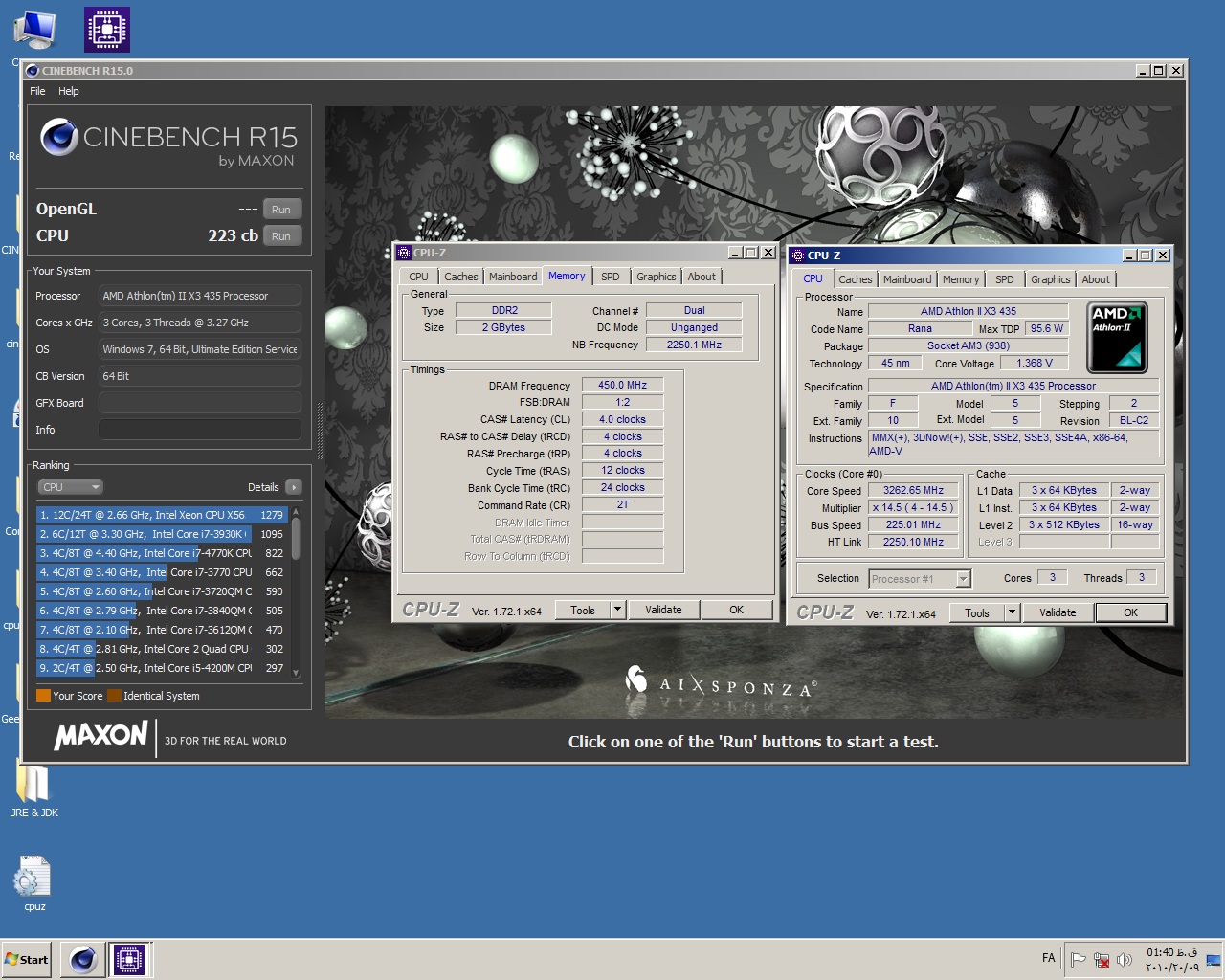Click OK in Memory CPU-Z window

pos(737,610)
